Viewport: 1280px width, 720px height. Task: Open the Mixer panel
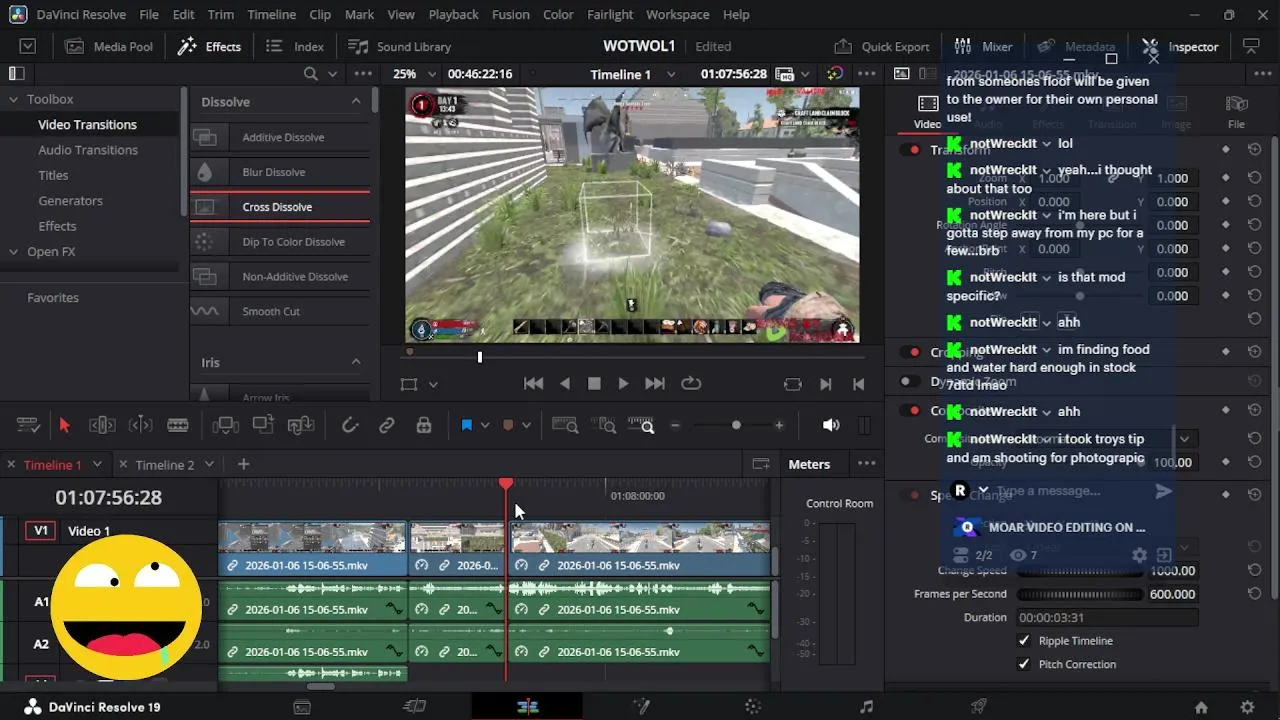(983, 46)
